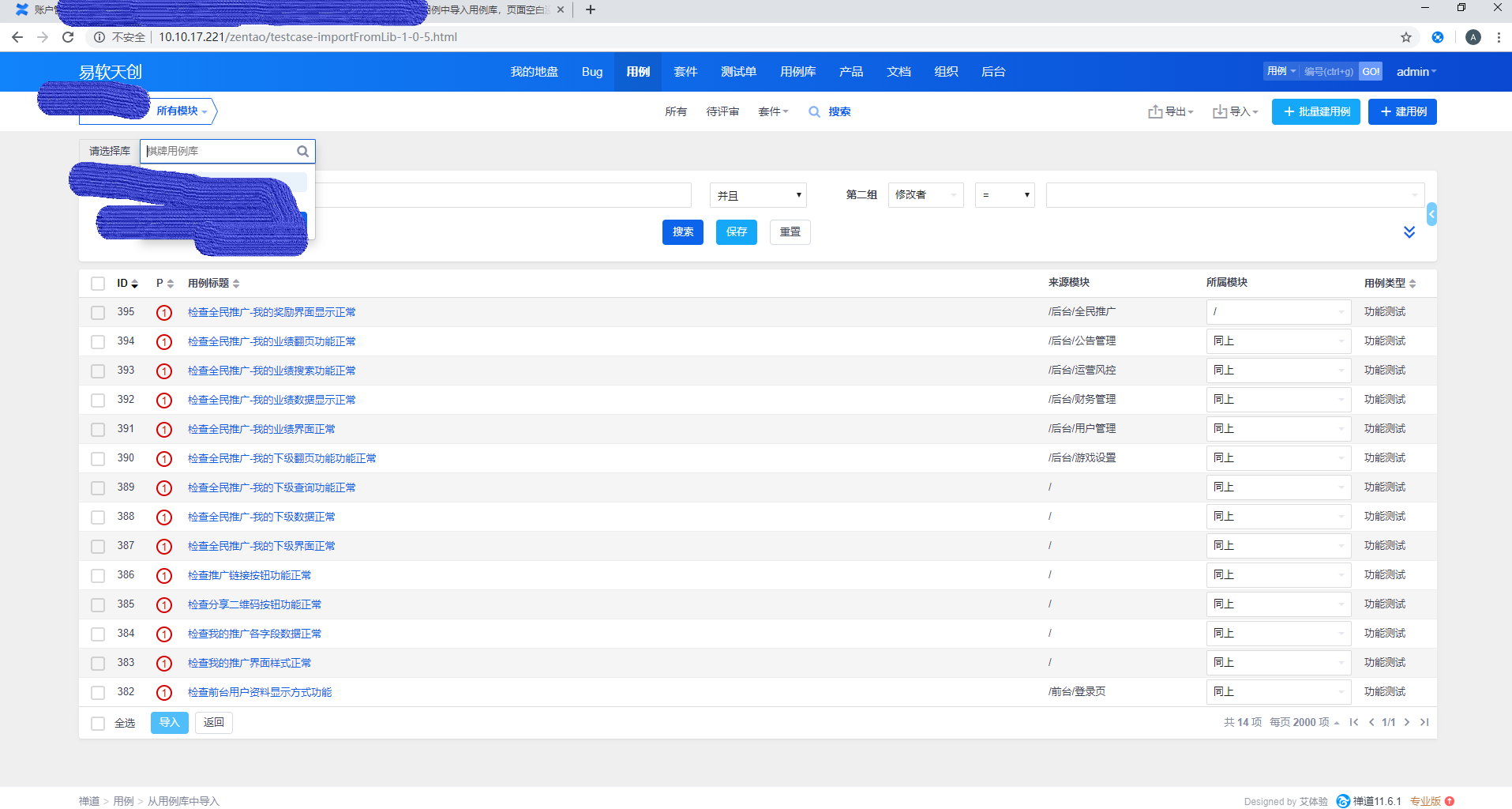Open the 后台 navigation tab
Image resolution: width=1512 pixels, height=809 pixels.
tap(993, 72)
